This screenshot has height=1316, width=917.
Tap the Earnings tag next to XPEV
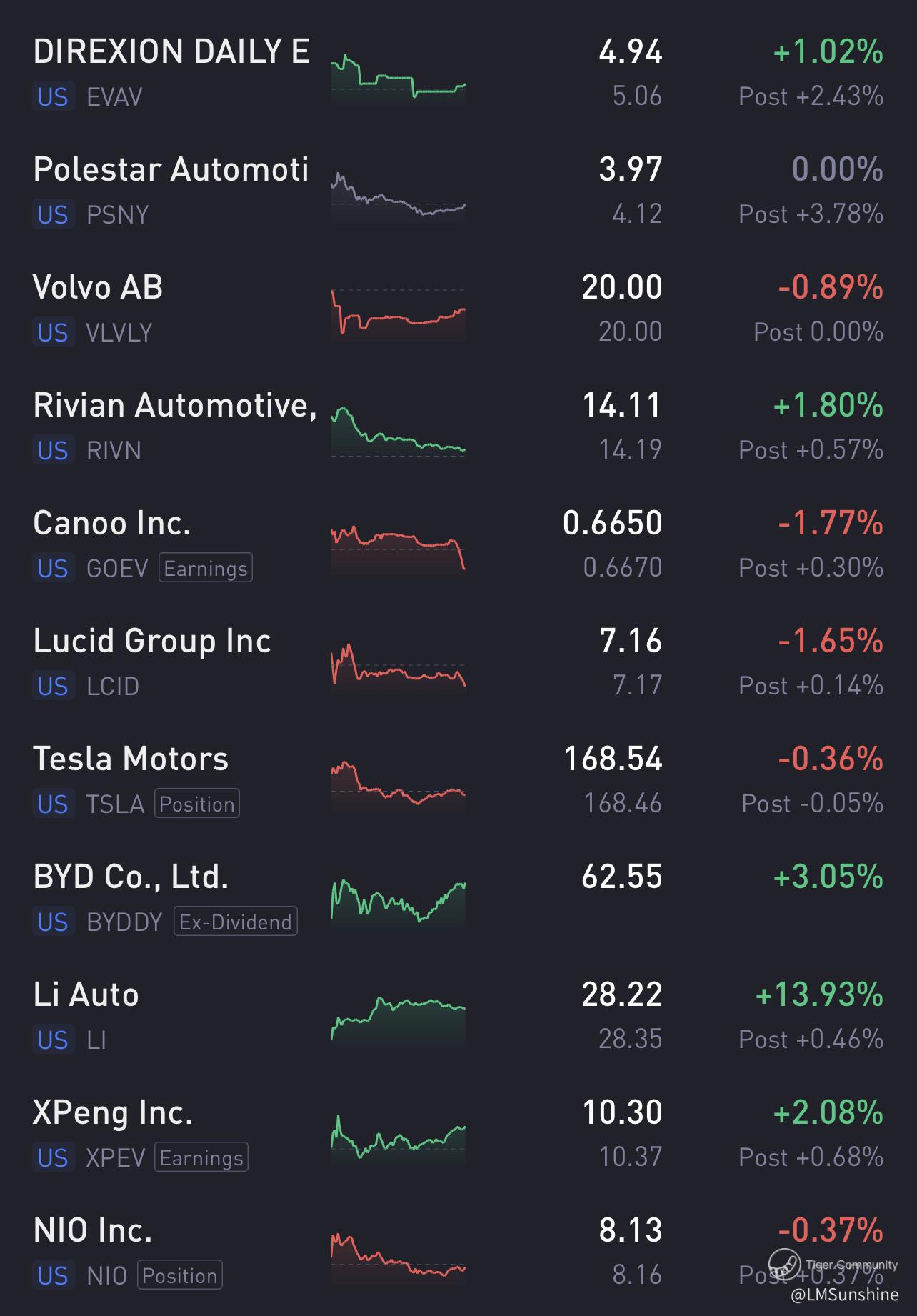(x=201, y=1157)
